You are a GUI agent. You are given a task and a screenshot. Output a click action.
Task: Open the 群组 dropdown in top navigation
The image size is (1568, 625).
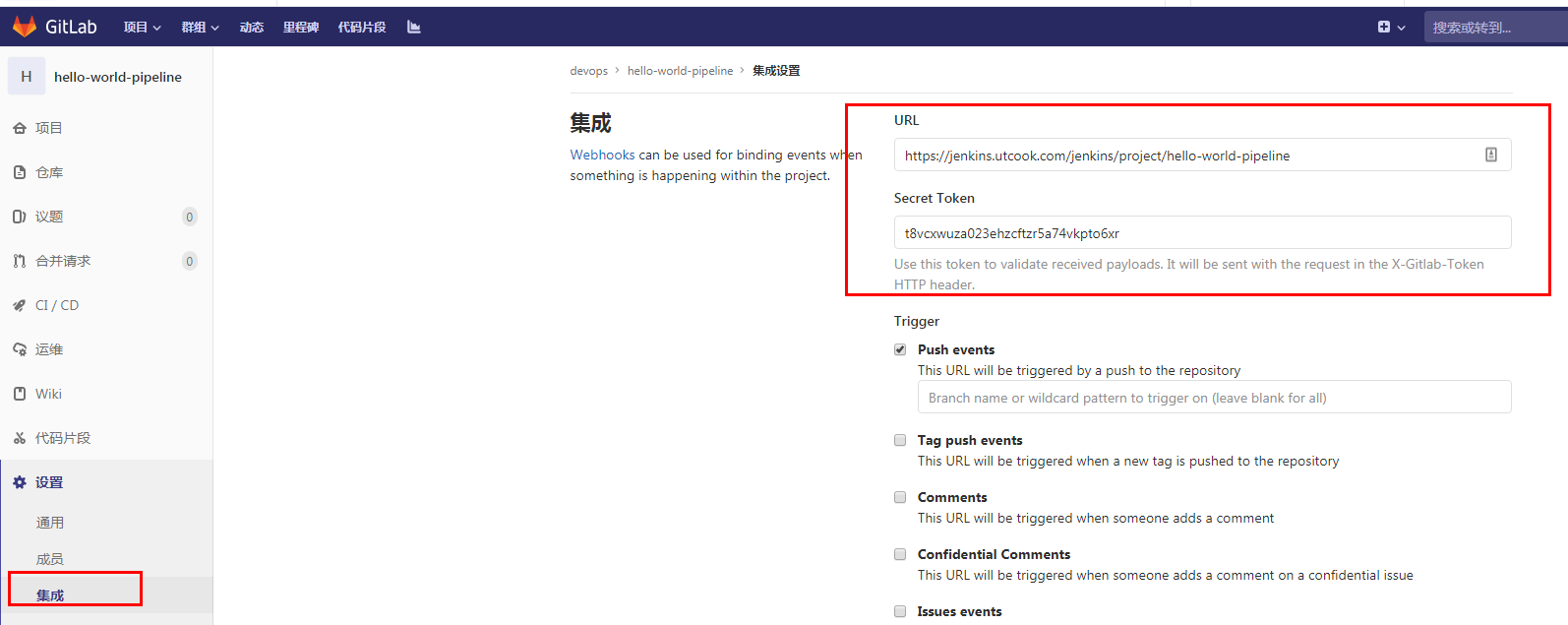[x=200, y=28]
